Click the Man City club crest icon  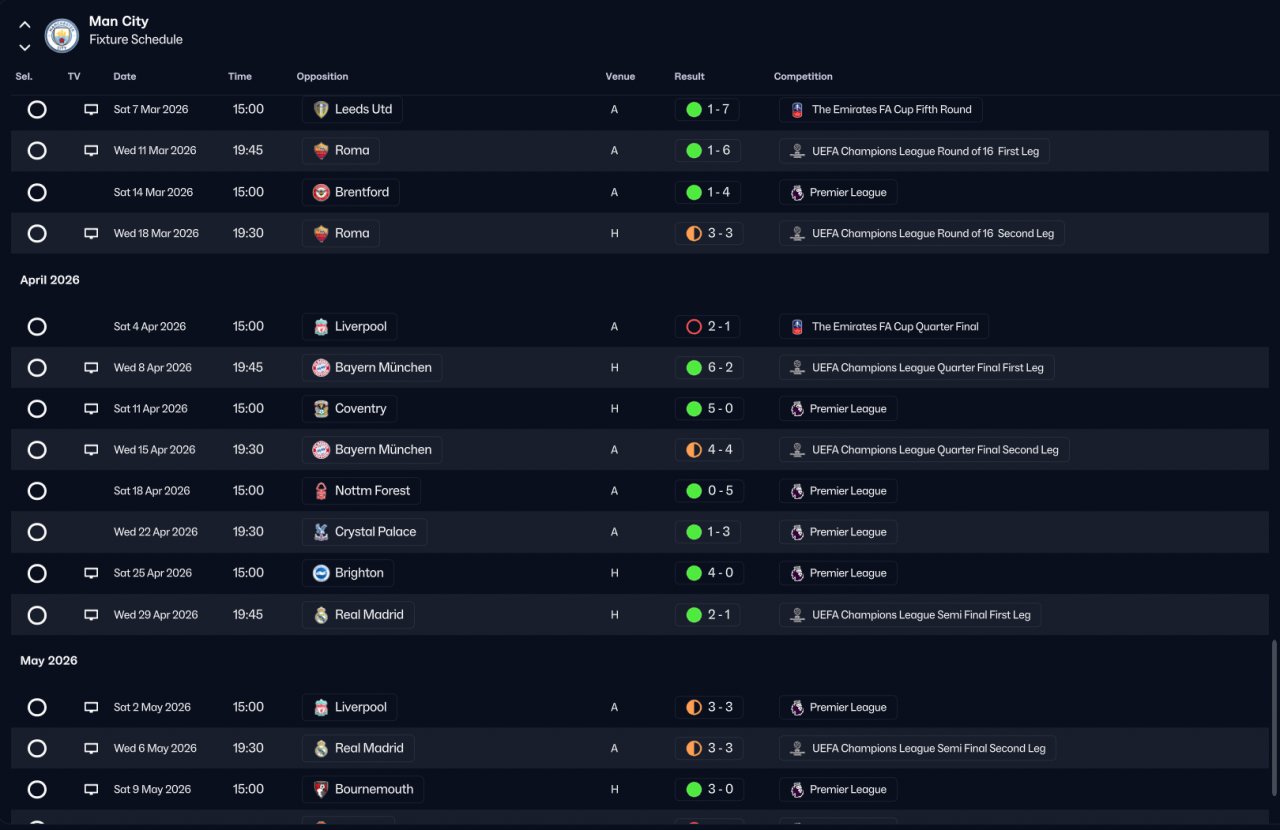(62, 36)
